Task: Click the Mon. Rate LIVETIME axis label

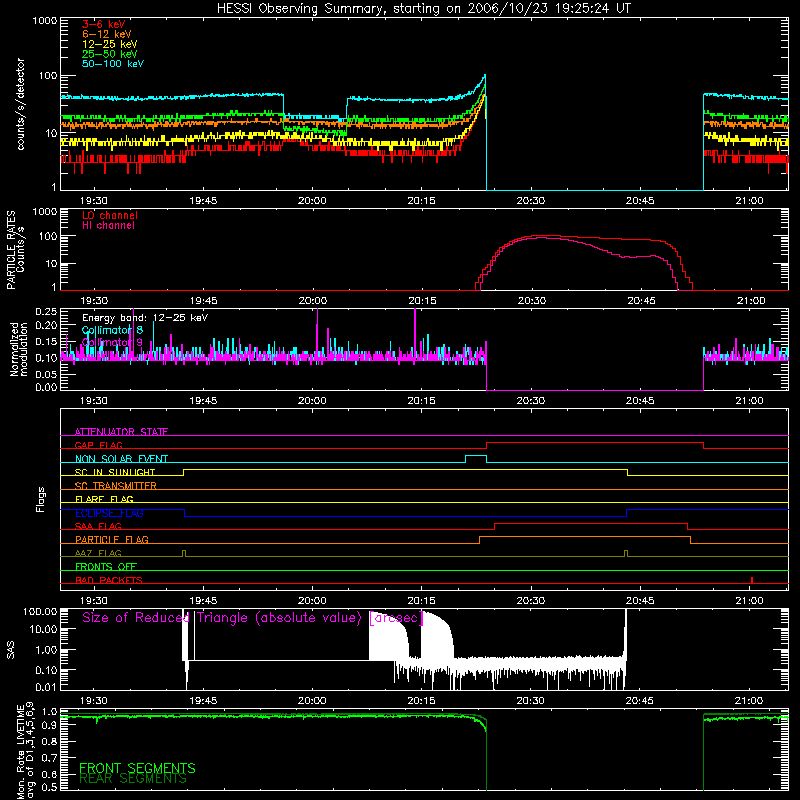Action: pos(25,750)
